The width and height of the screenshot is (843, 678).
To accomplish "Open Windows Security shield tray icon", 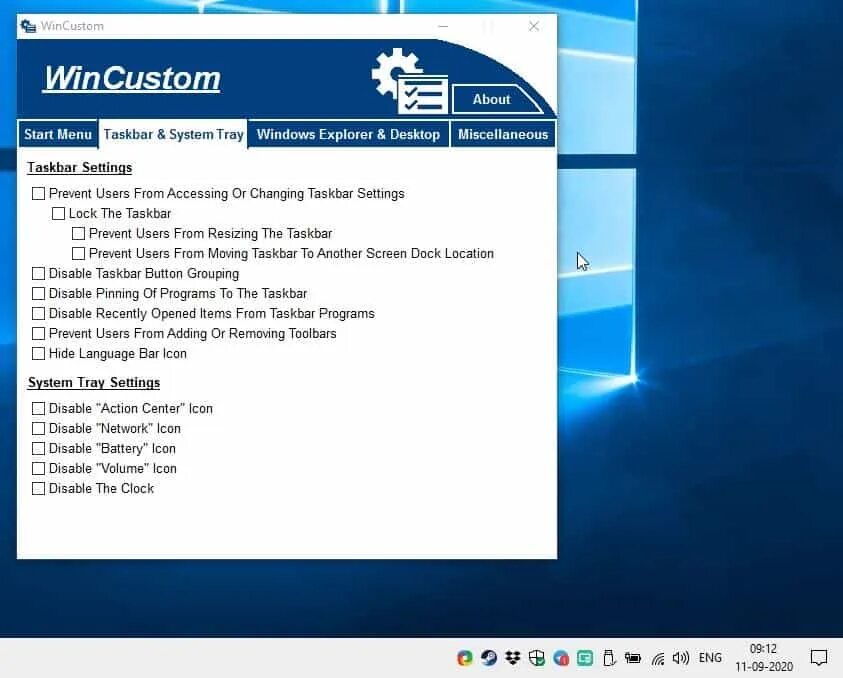I will click(537, 657).
